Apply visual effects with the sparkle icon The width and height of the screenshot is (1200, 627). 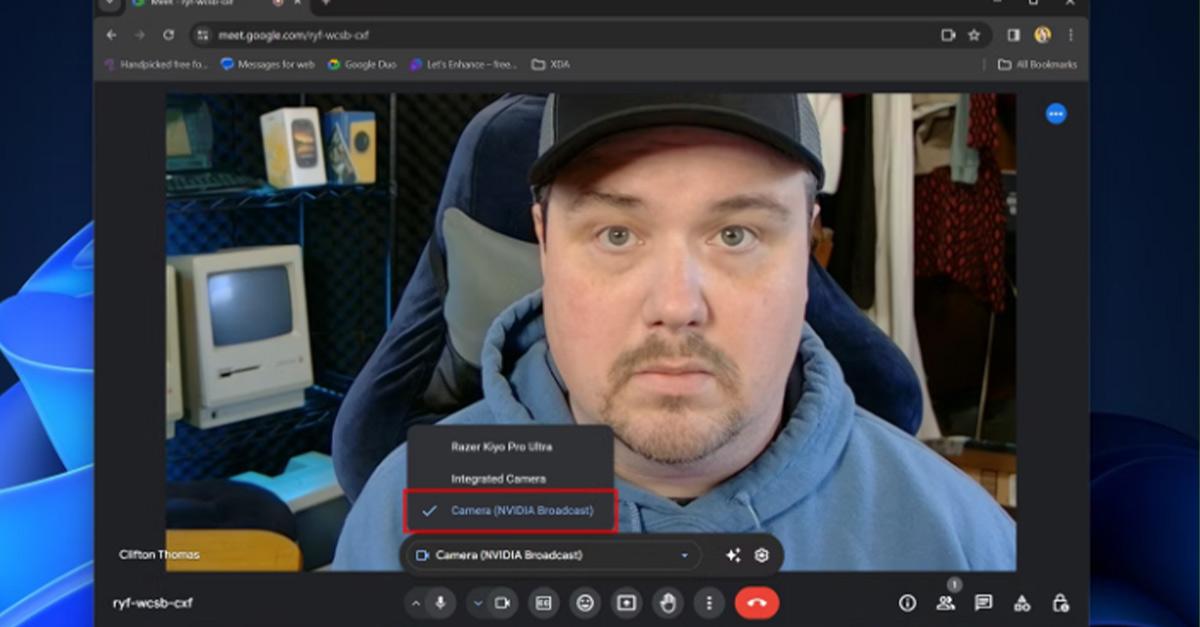pyautogui.click(x=733, y=555)
